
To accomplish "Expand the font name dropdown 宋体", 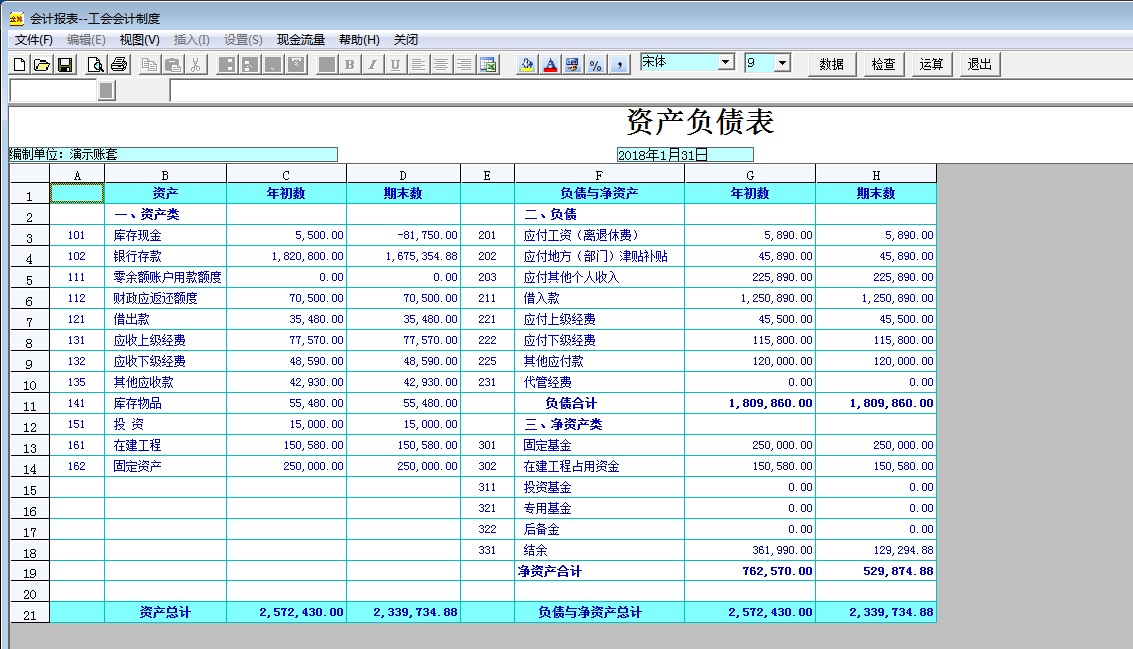I will 726,62.
